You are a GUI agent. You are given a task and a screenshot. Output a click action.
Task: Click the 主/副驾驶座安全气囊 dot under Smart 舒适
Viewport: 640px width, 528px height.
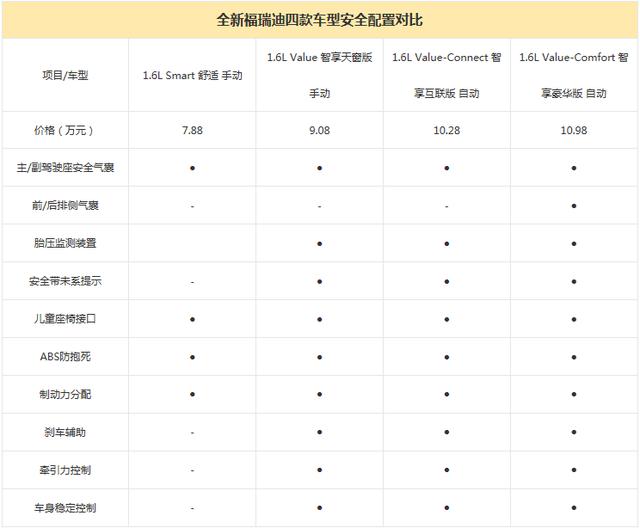[192, 168]
